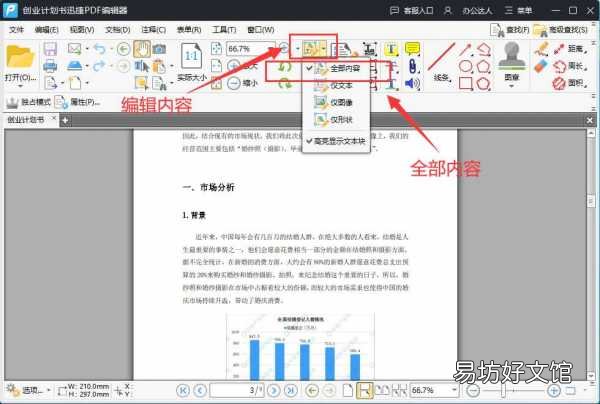This screenshot has height=404, width=600.
Task: Expand the status bar 66.7% zoom dropdown
Action: [x=454, y=390]
